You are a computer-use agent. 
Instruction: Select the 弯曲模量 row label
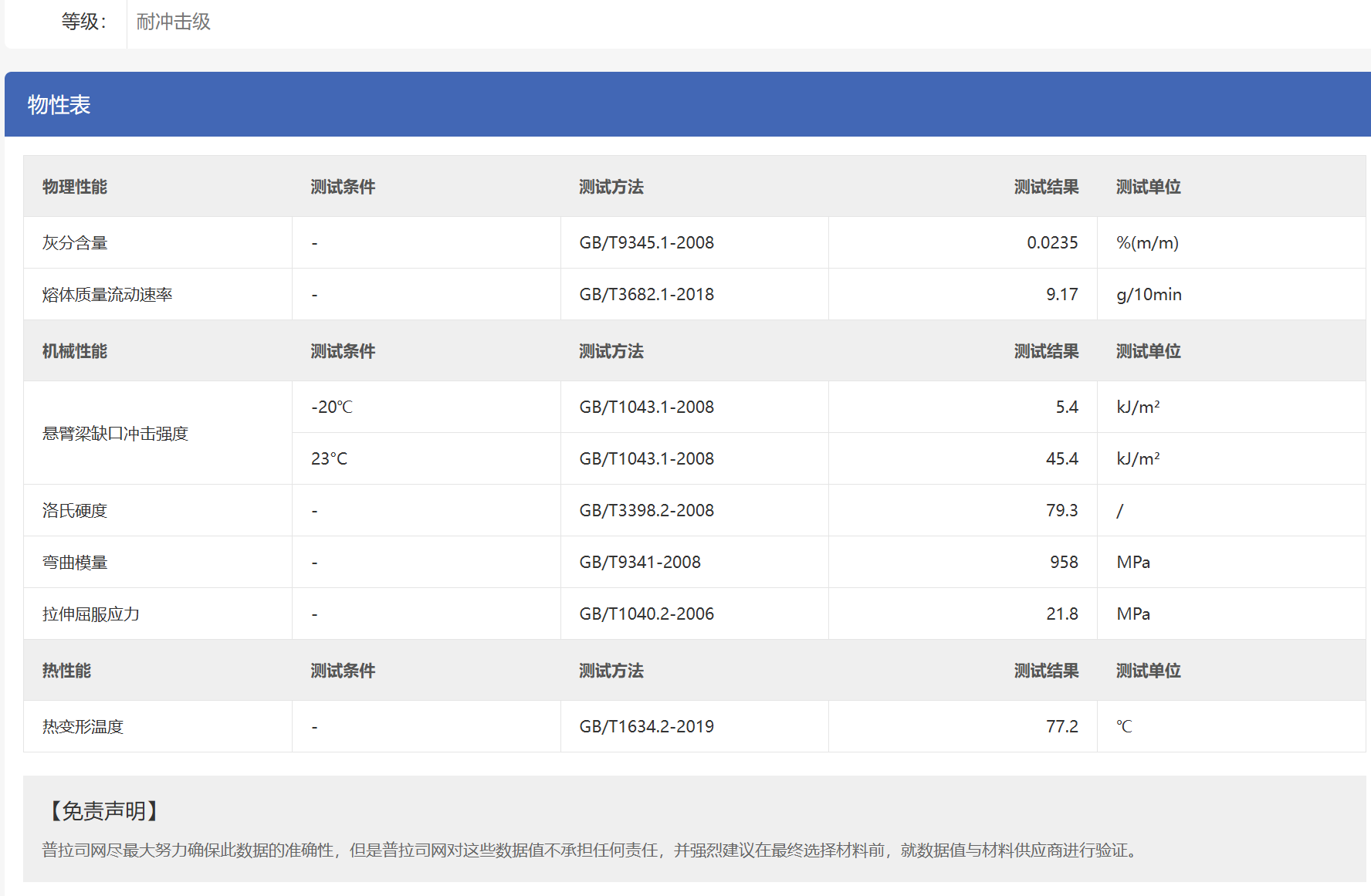click(75, 562)
